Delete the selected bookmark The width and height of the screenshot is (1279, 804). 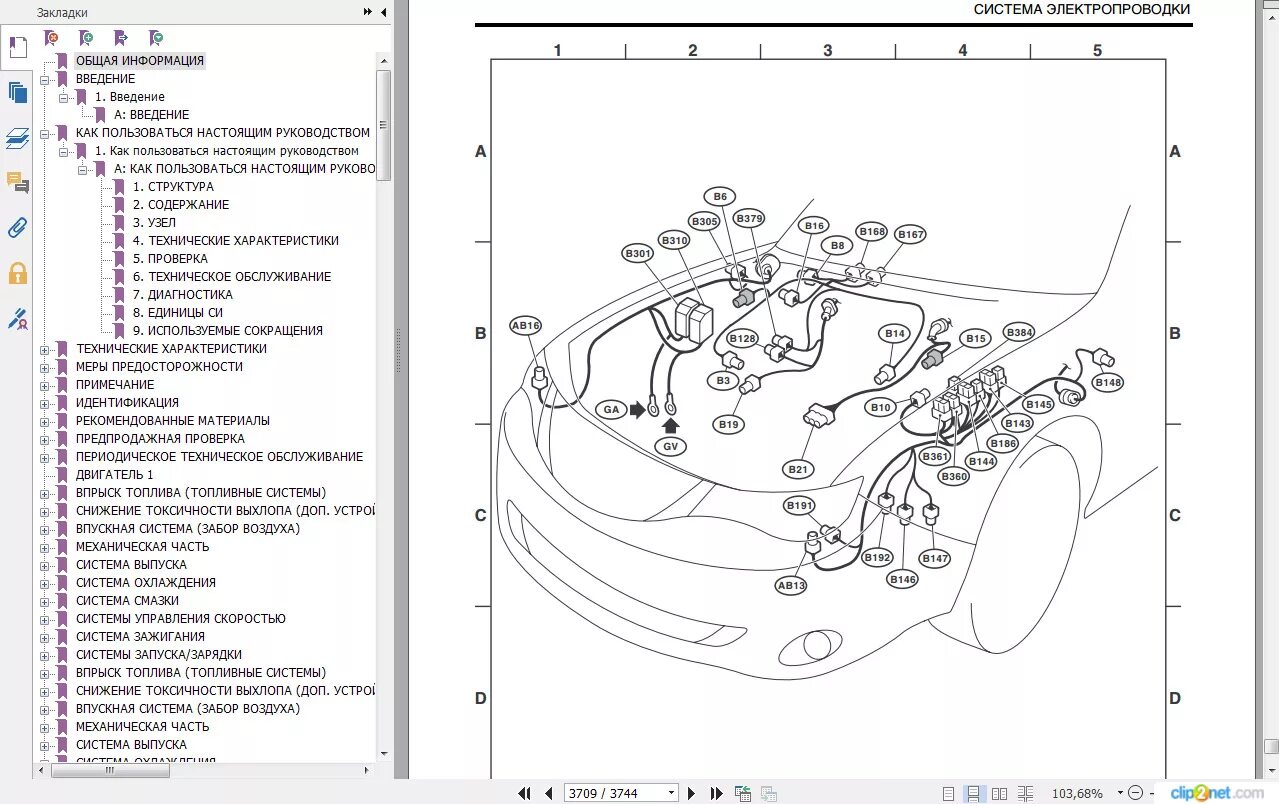click(x=50, y=37)
